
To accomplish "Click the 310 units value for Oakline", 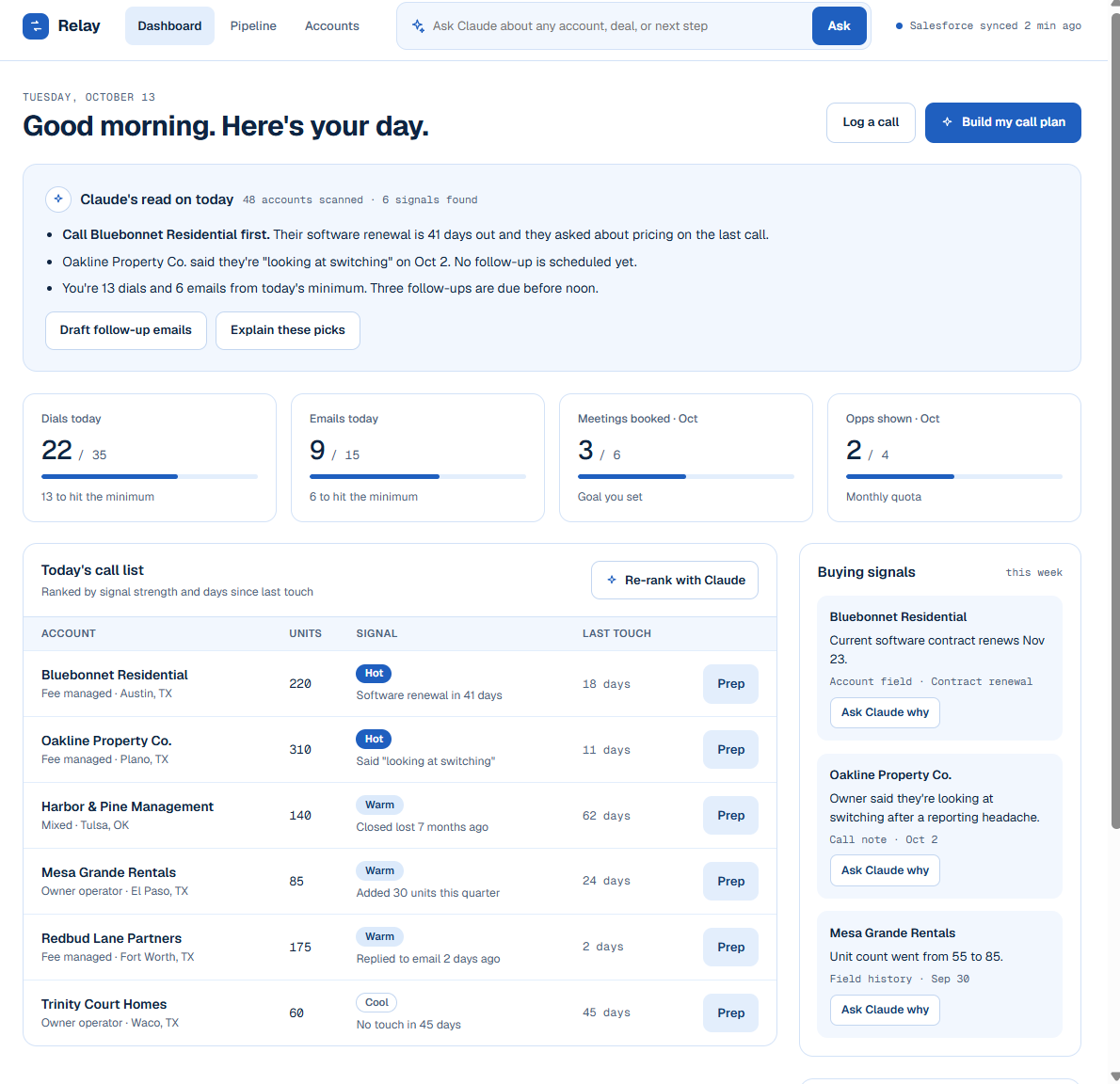I will pos(300,750).
